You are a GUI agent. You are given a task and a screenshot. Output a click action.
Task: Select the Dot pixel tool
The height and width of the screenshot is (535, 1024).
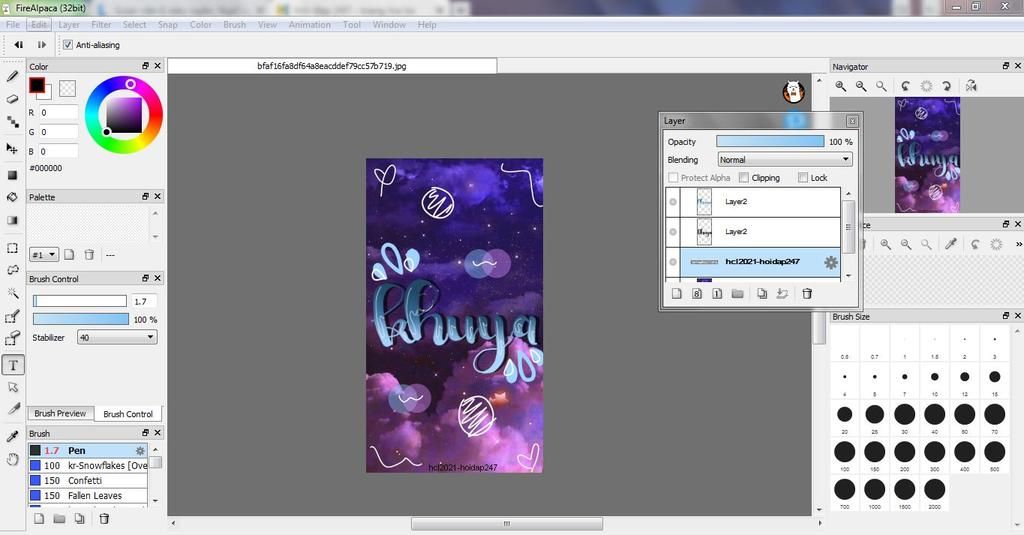12,122
